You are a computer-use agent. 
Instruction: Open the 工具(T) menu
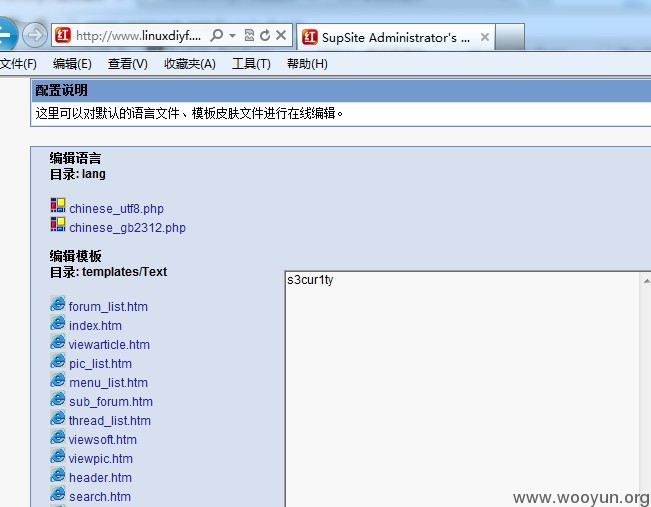[x=251, y=64]
